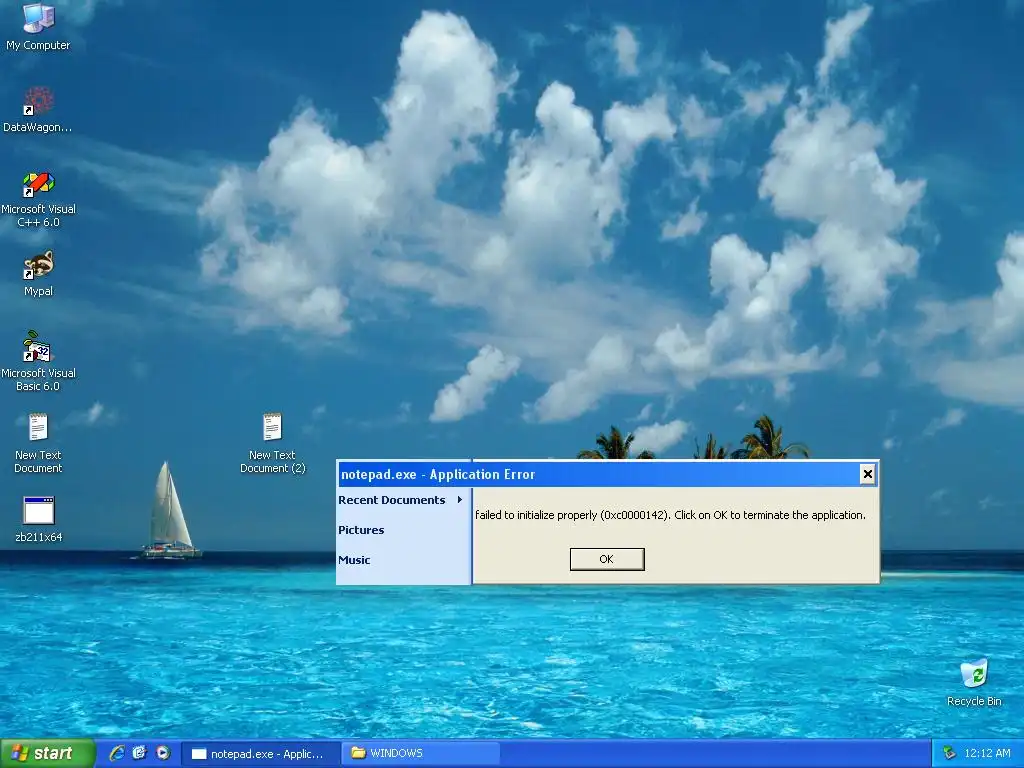Open the Start menu
This screenshot has height=768, width=1024.
(x=47, y=753)
